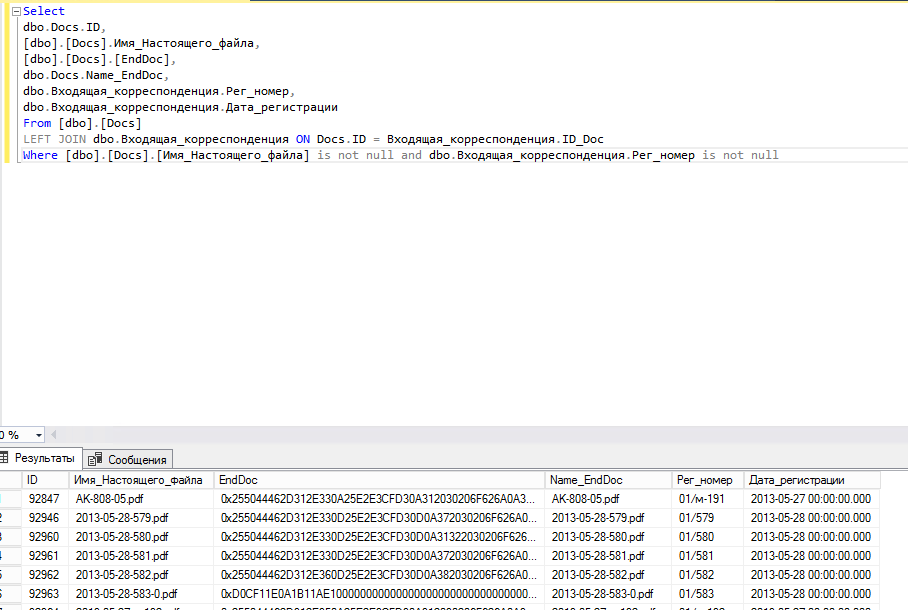This screenshot has height=610, width=908.
Task: Select the Рег_номер cell 01/м-191
Action: click(x=708, y=499)
